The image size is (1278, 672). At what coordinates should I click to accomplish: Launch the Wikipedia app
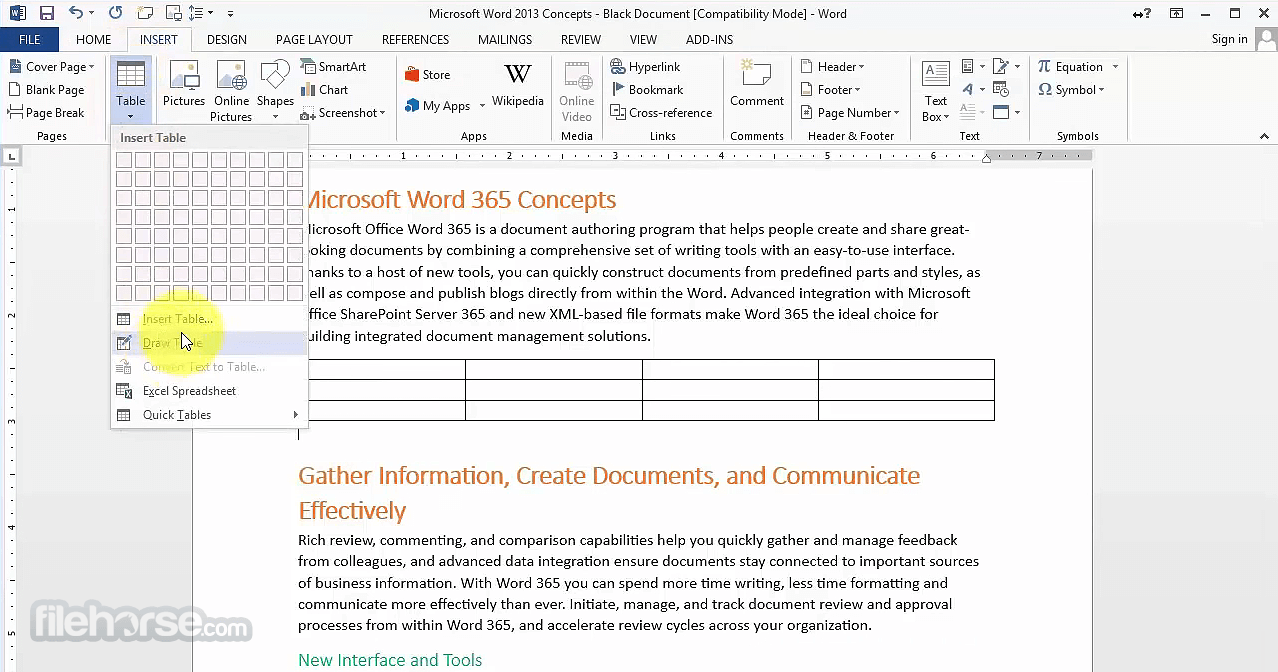(517, 85)
